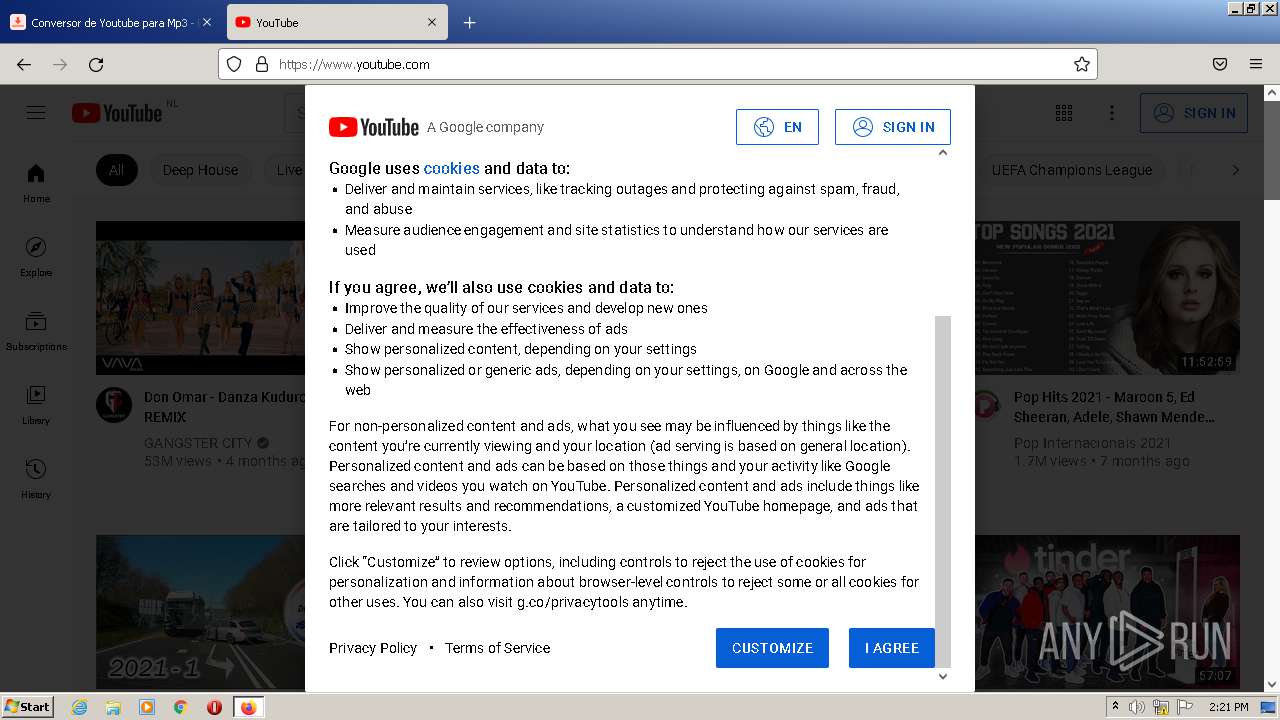Follow the cookies hyperlink
Image resolution: width=1280 pixels, height=720 pixels.
coord(451,168)
